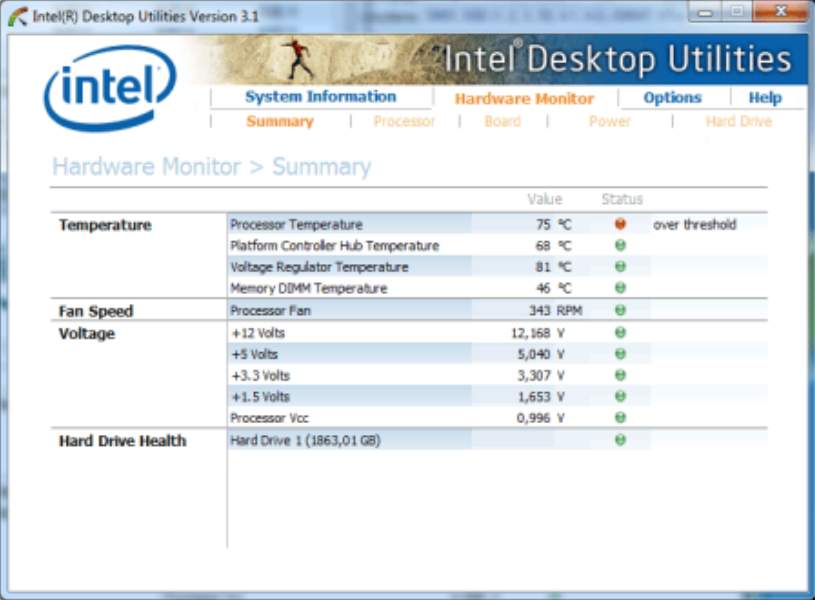Open the Help tab
Screen dimensions: 815x600
(765, 98)
